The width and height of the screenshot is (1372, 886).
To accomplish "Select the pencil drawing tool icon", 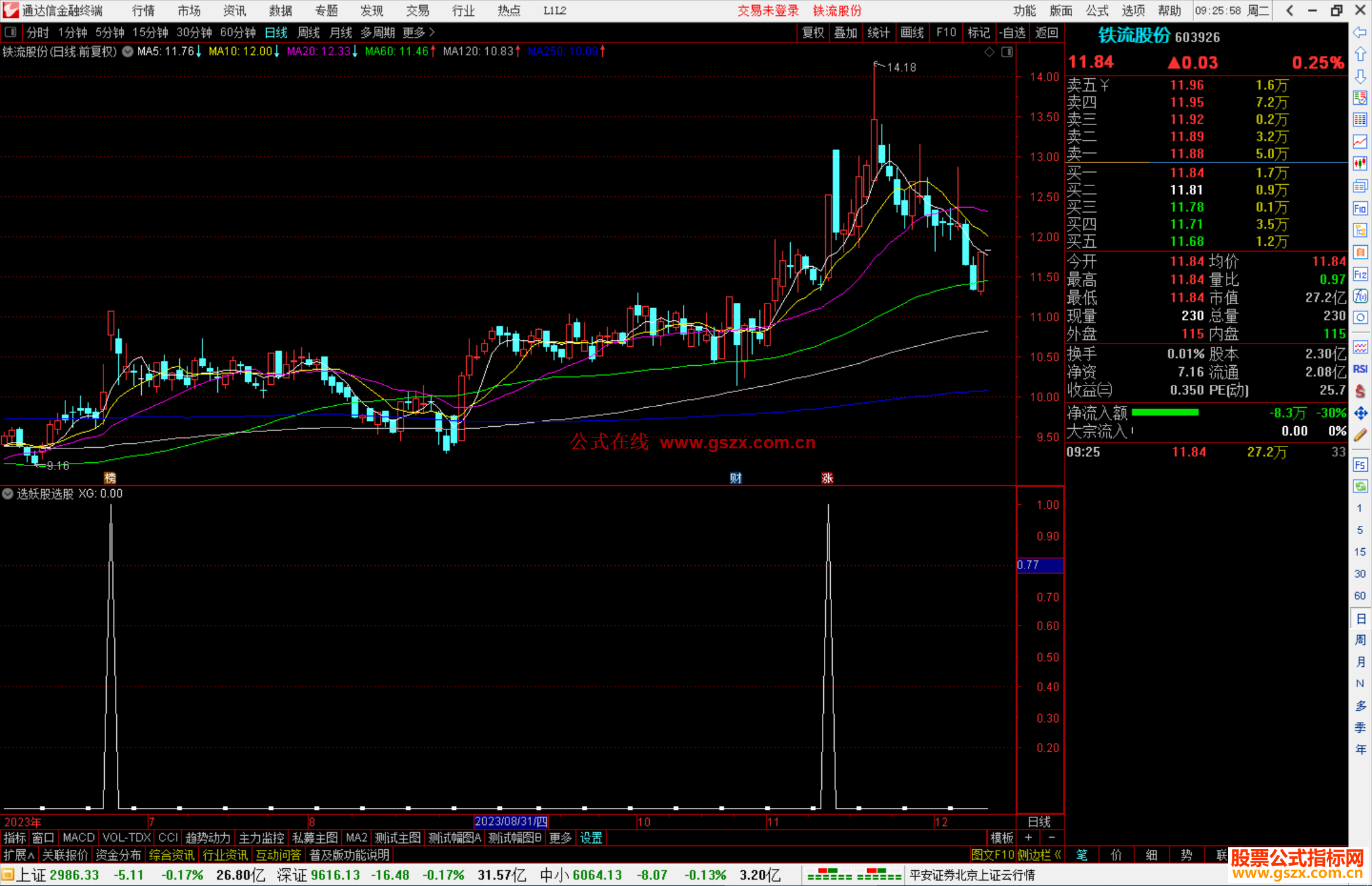I will [x=1360, y=435].
